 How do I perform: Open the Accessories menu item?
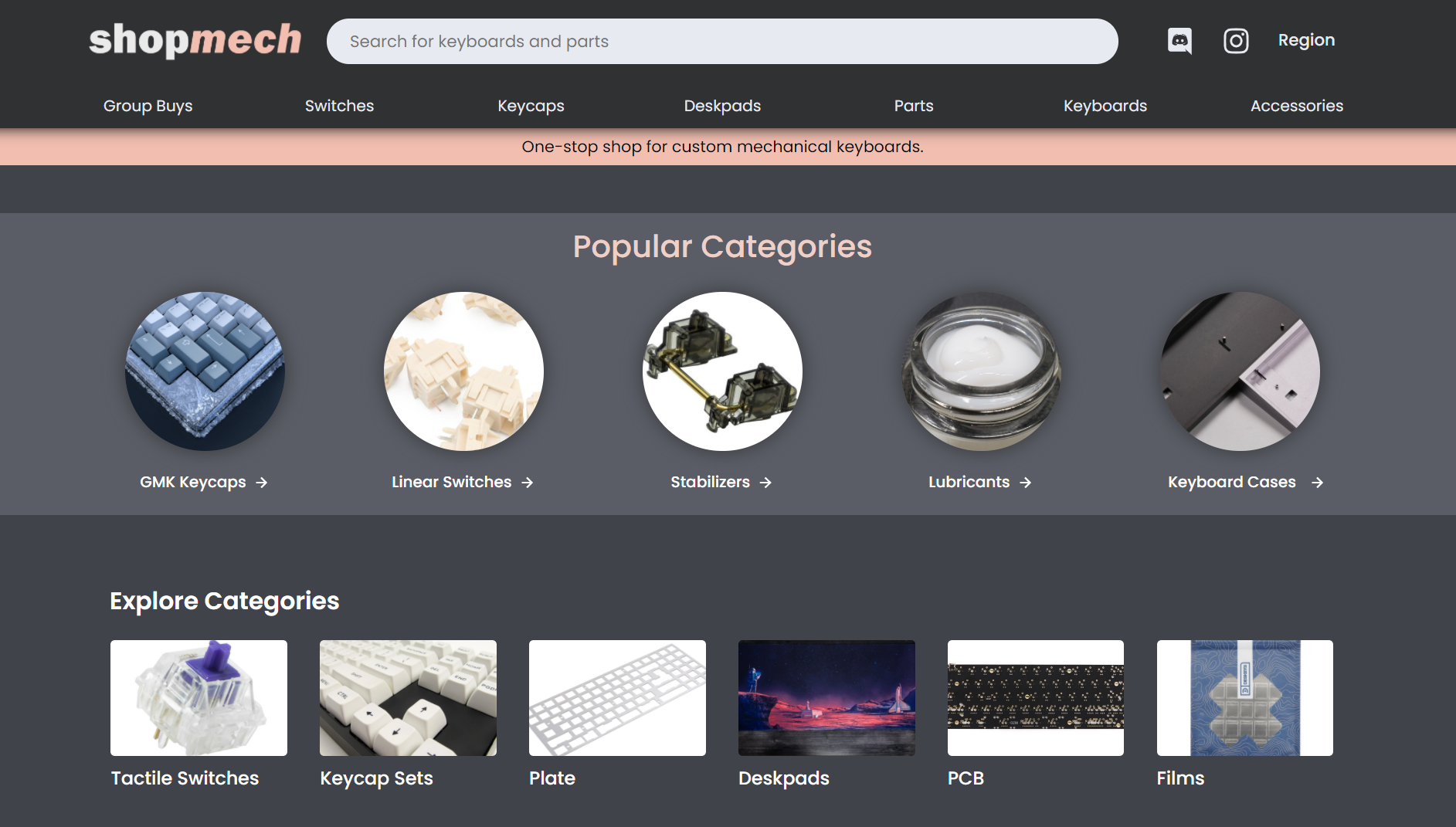(x=1296, y=106)
